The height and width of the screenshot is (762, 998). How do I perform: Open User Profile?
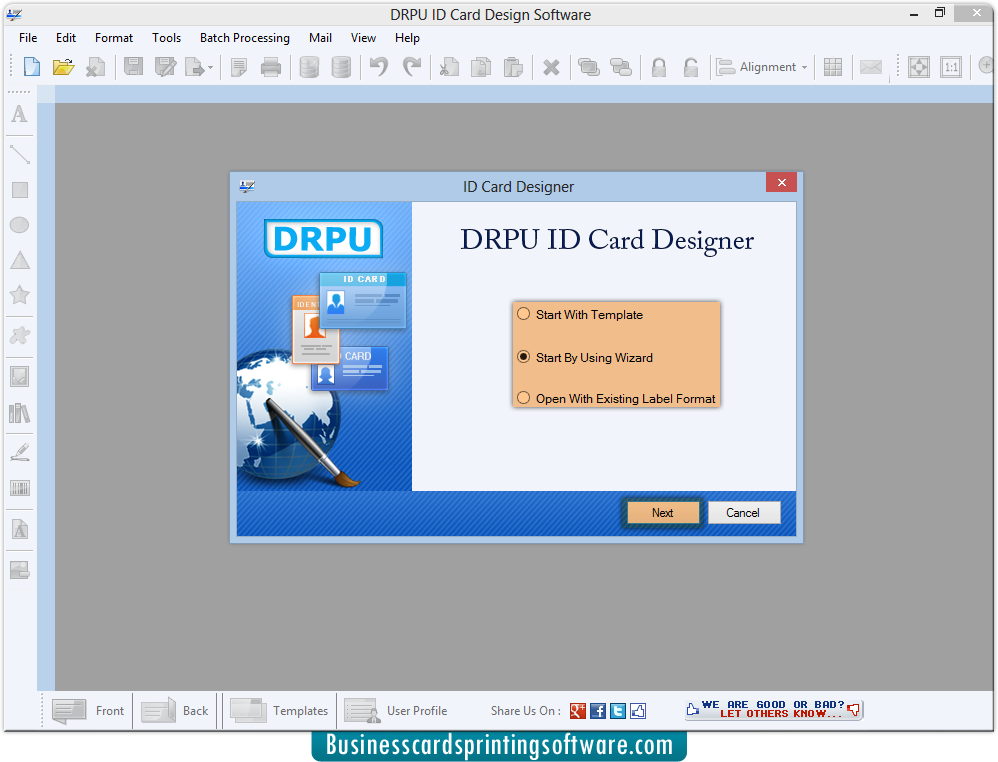396,710
